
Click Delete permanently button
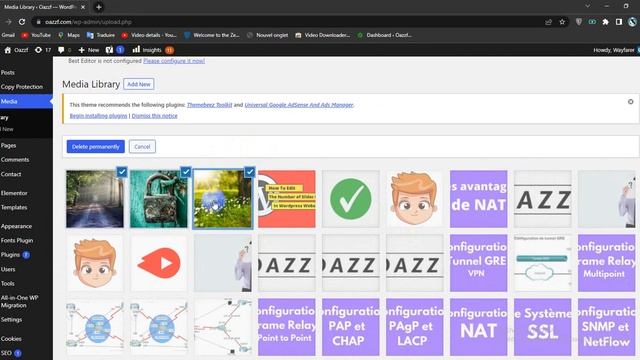pyautogui.click(x=96, y=147)
